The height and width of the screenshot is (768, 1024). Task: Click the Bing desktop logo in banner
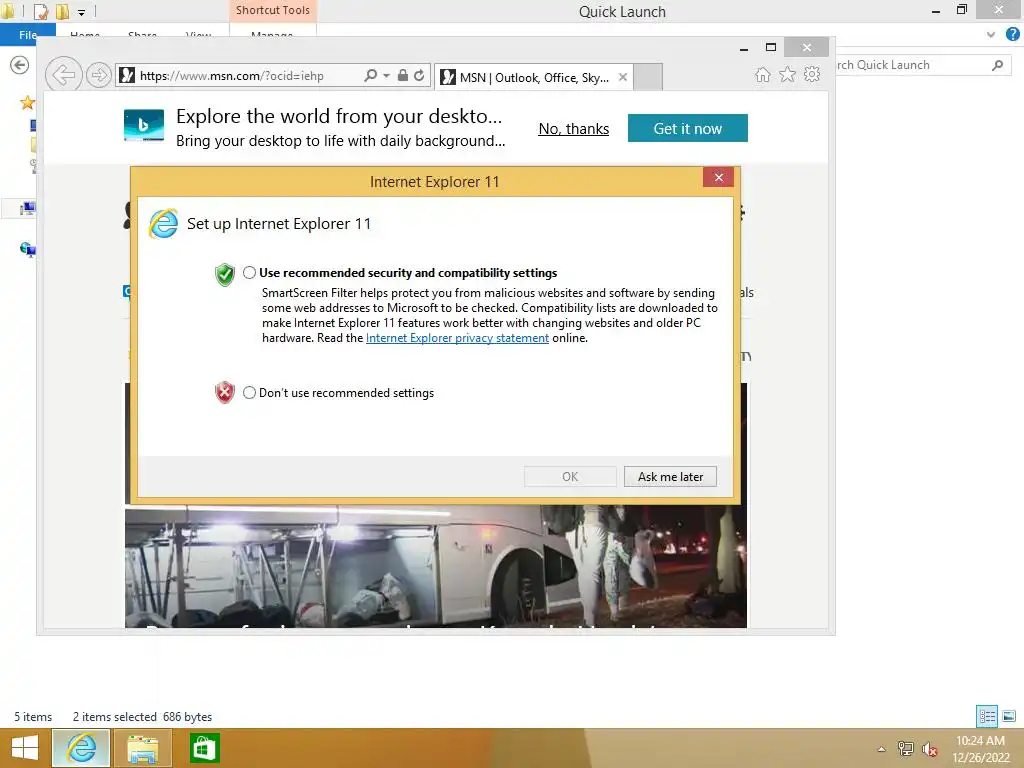144,125
